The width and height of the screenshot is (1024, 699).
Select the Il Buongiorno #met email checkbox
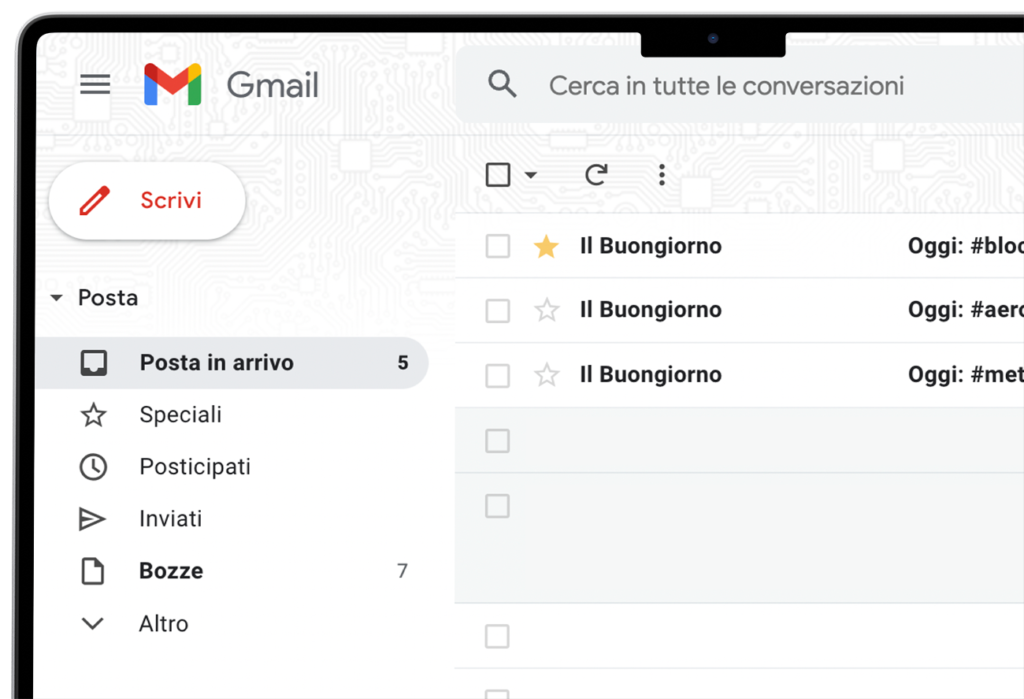pos(498,376)
